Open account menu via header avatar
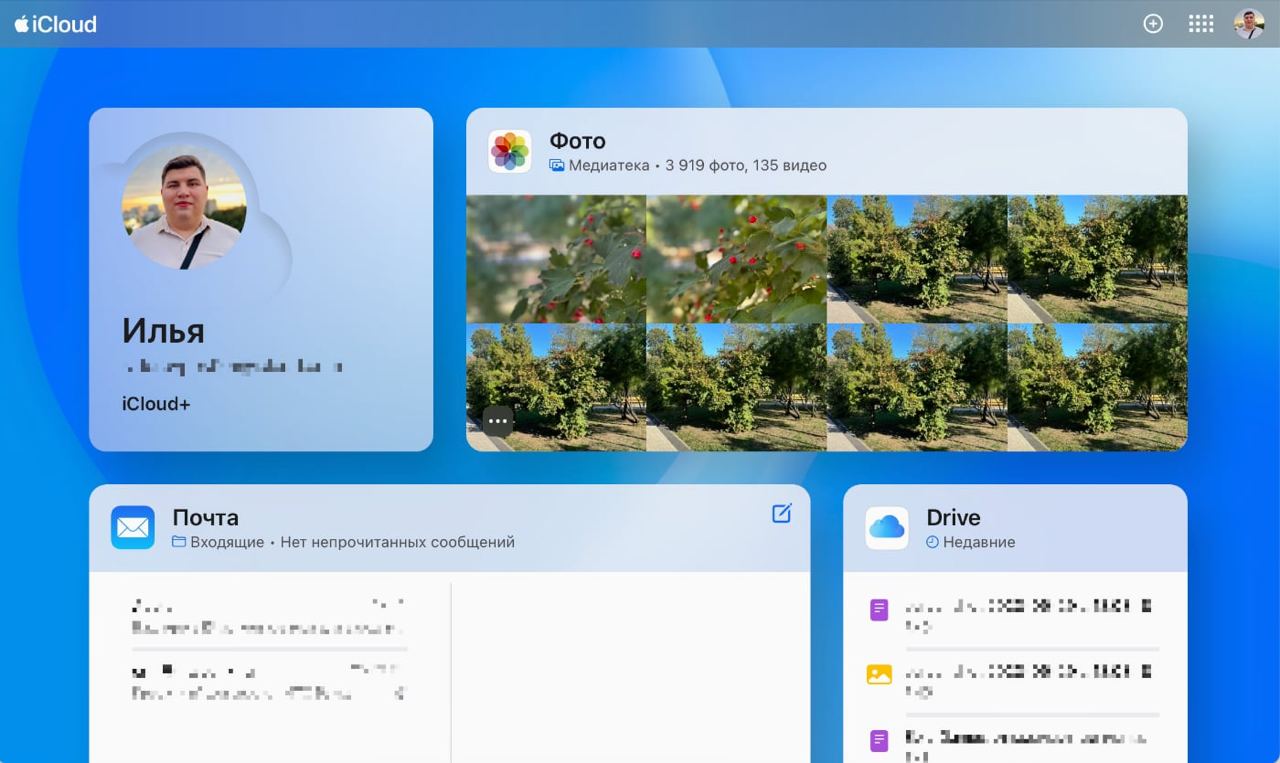 click(x=1249, y=24)
